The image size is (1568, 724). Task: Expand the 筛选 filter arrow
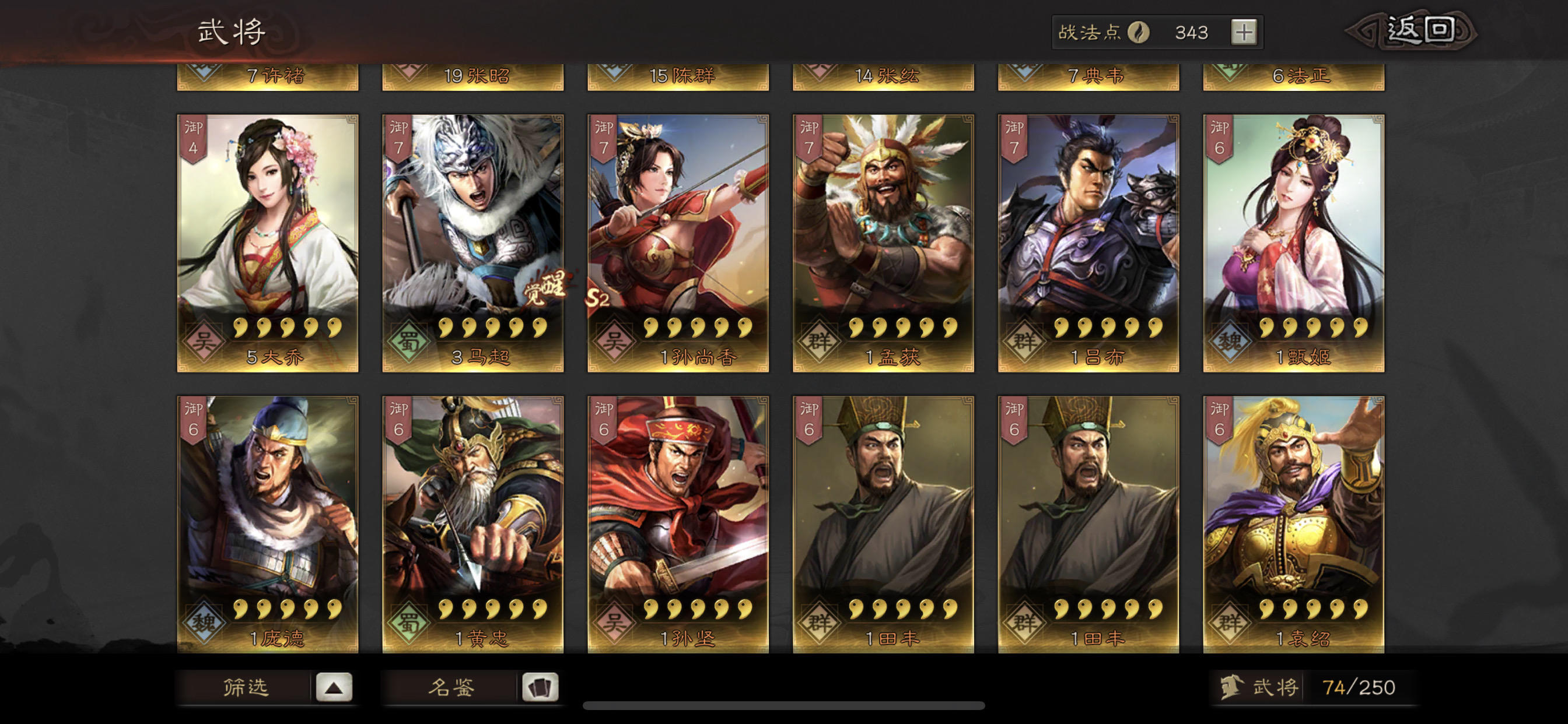coord(334,687)
